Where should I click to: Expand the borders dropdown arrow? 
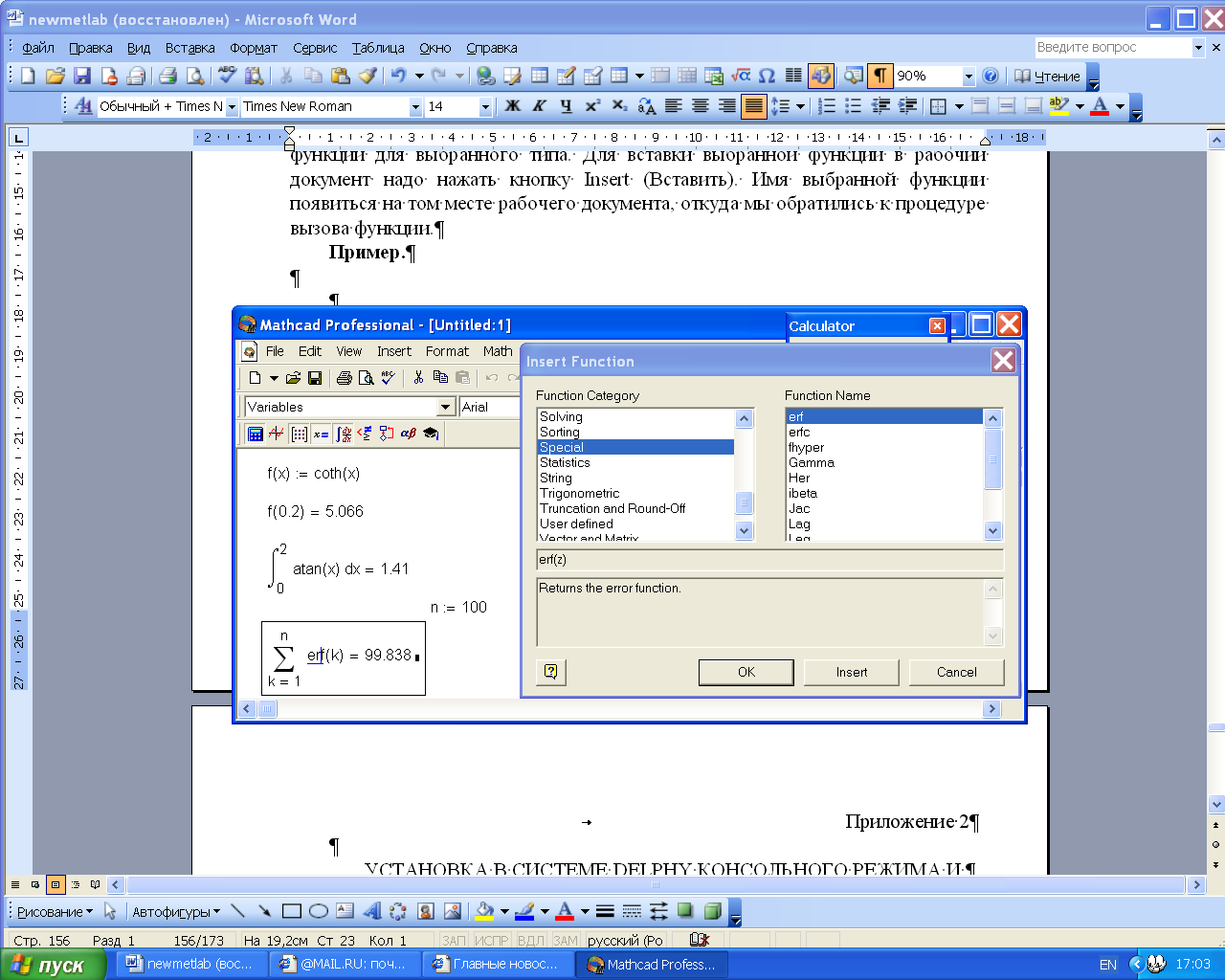[x=958, y=106]
